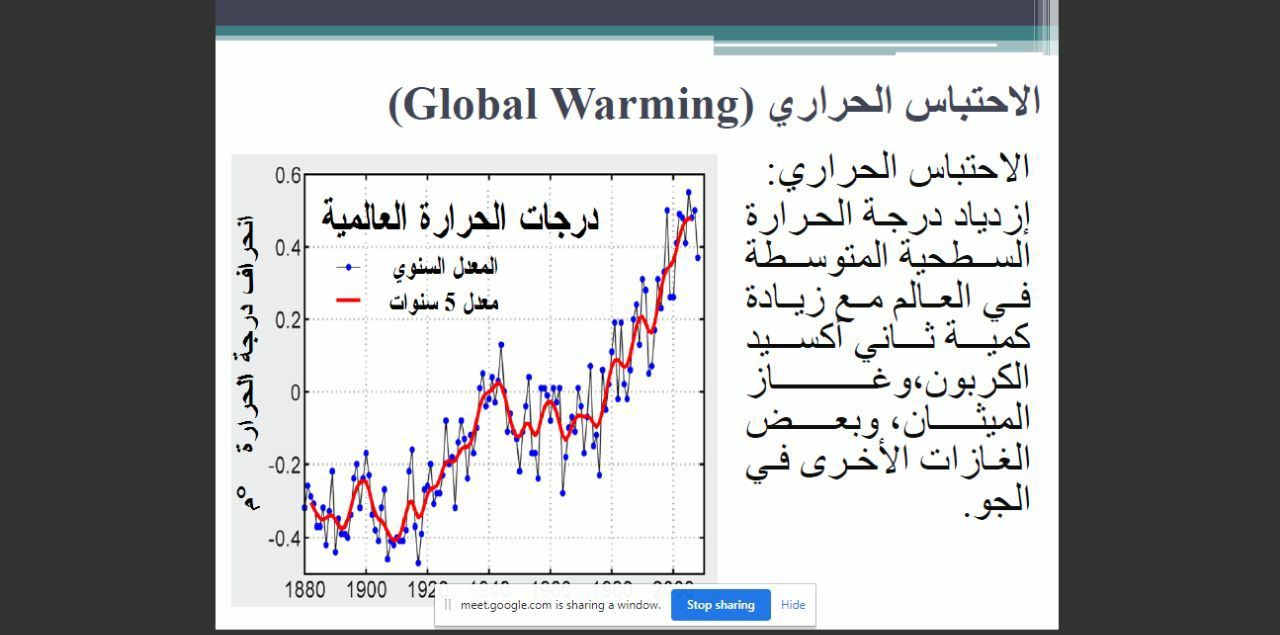Click the 1900 x-axis year label
The image size is (1280, 635).
[366, 589]
